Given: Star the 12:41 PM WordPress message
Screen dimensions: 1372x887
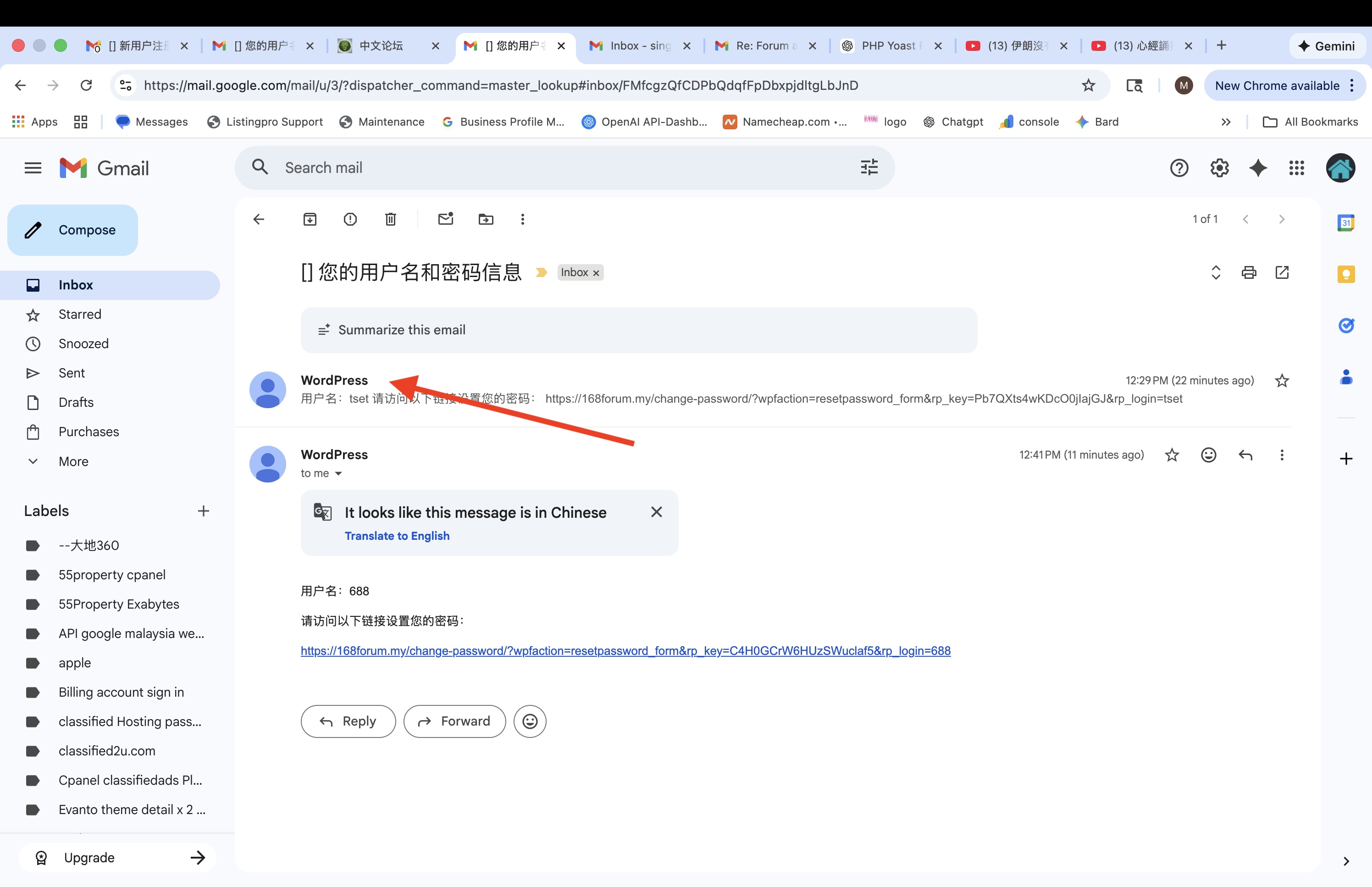Looking at the screenshot, I should click(x=1172, y=455).
